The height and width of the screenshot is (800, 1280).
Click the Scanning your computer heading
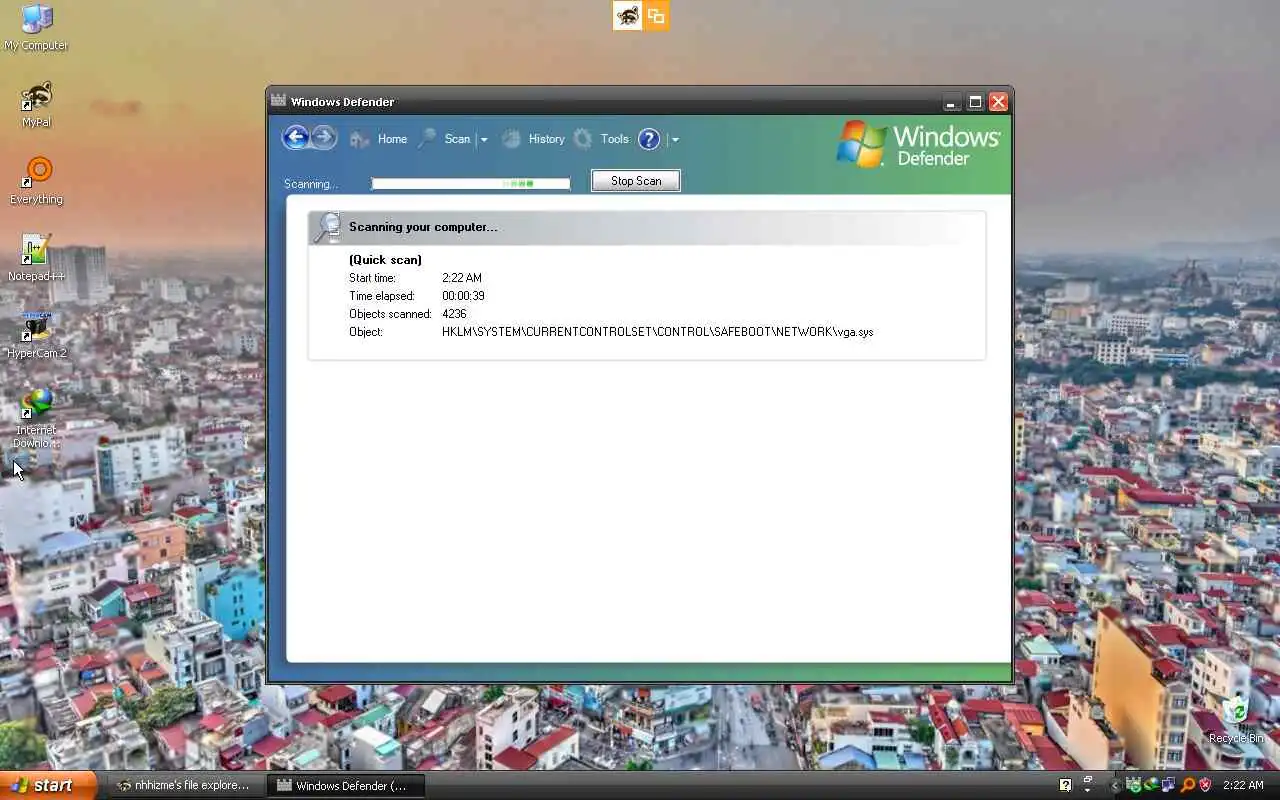coord(423,227)
